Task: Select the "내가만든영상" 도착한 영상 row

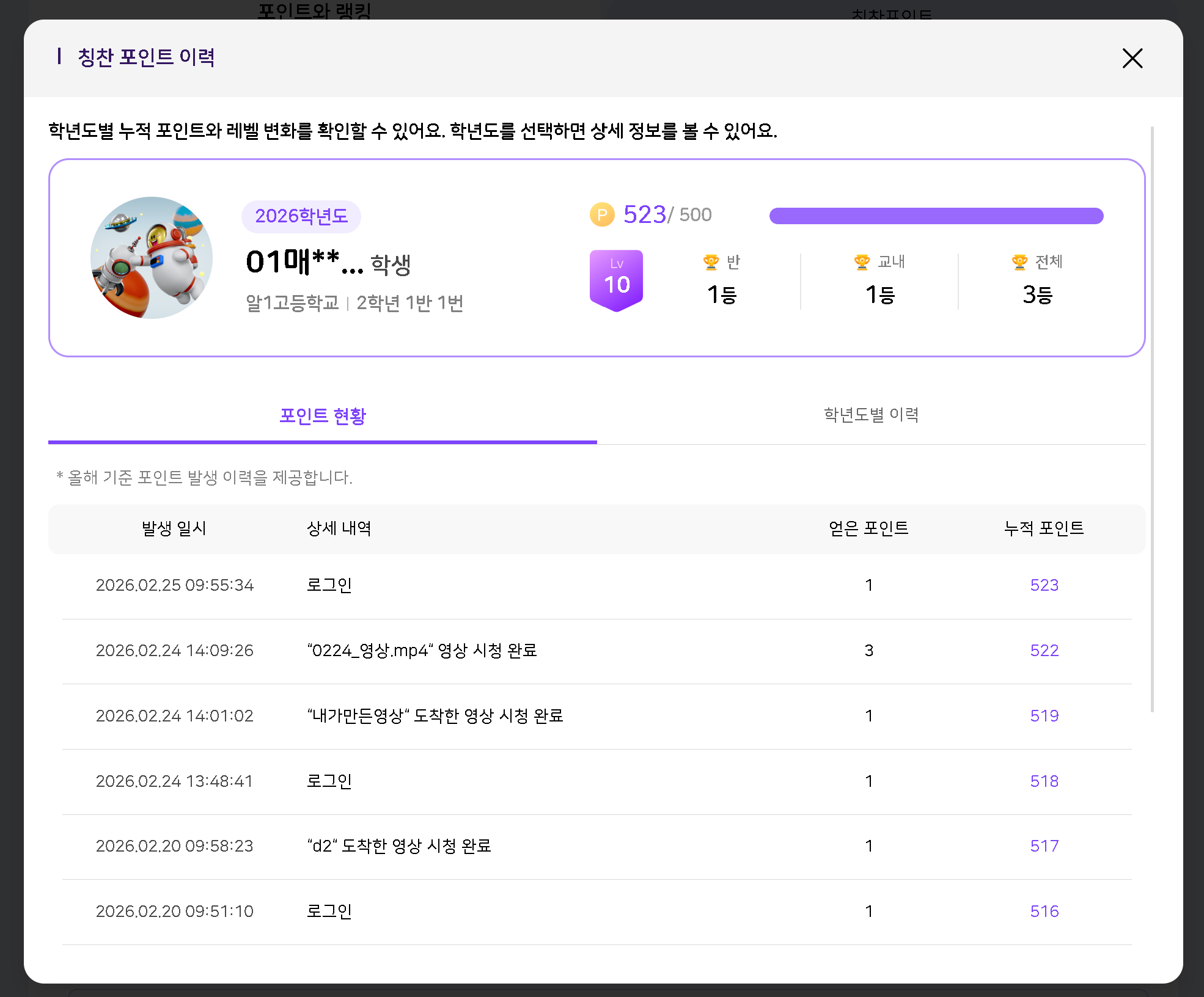Action: point(435,716)
